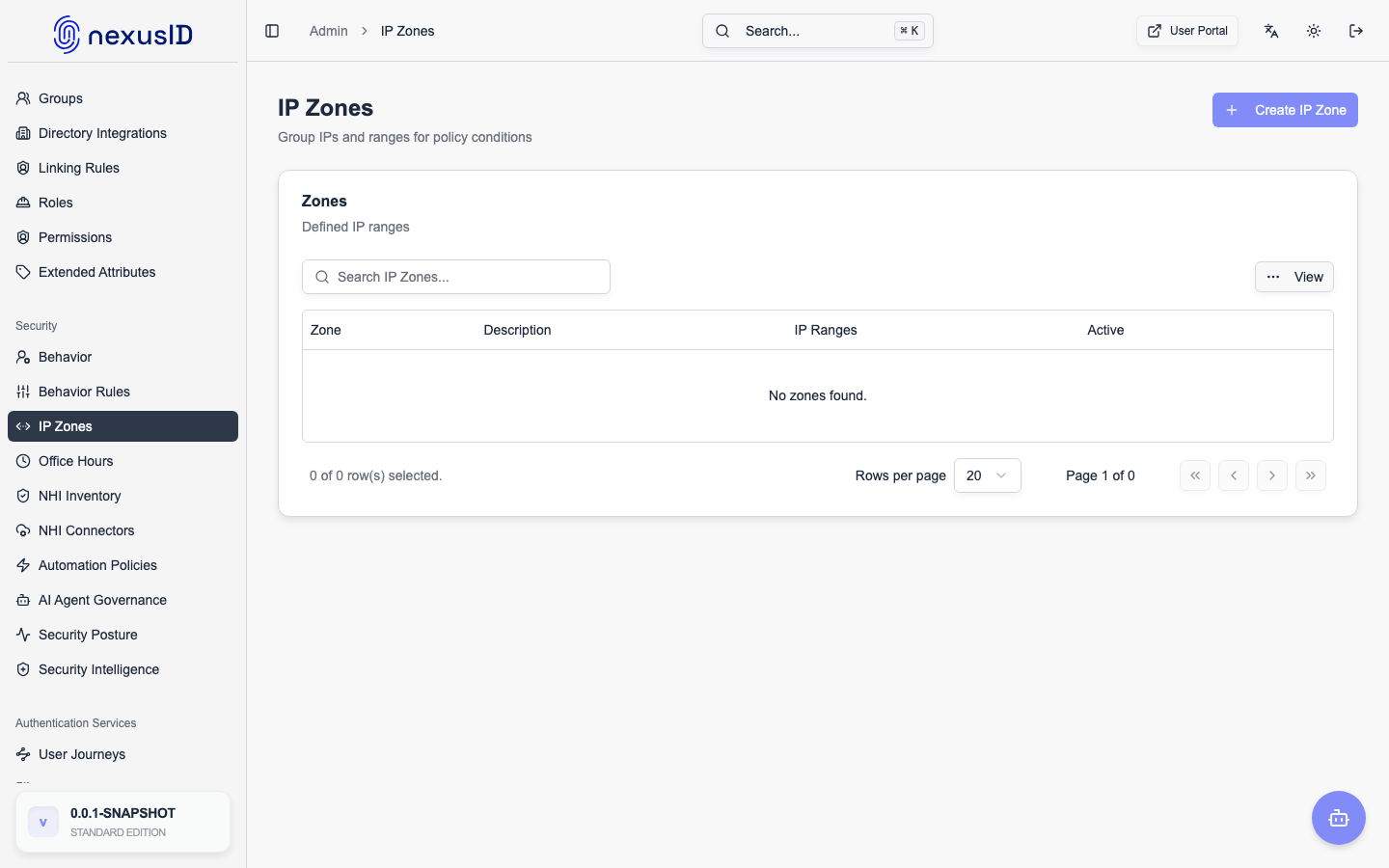Select IP Zones in the sidebar
The image size is (1389, 868).
(123, 426)
